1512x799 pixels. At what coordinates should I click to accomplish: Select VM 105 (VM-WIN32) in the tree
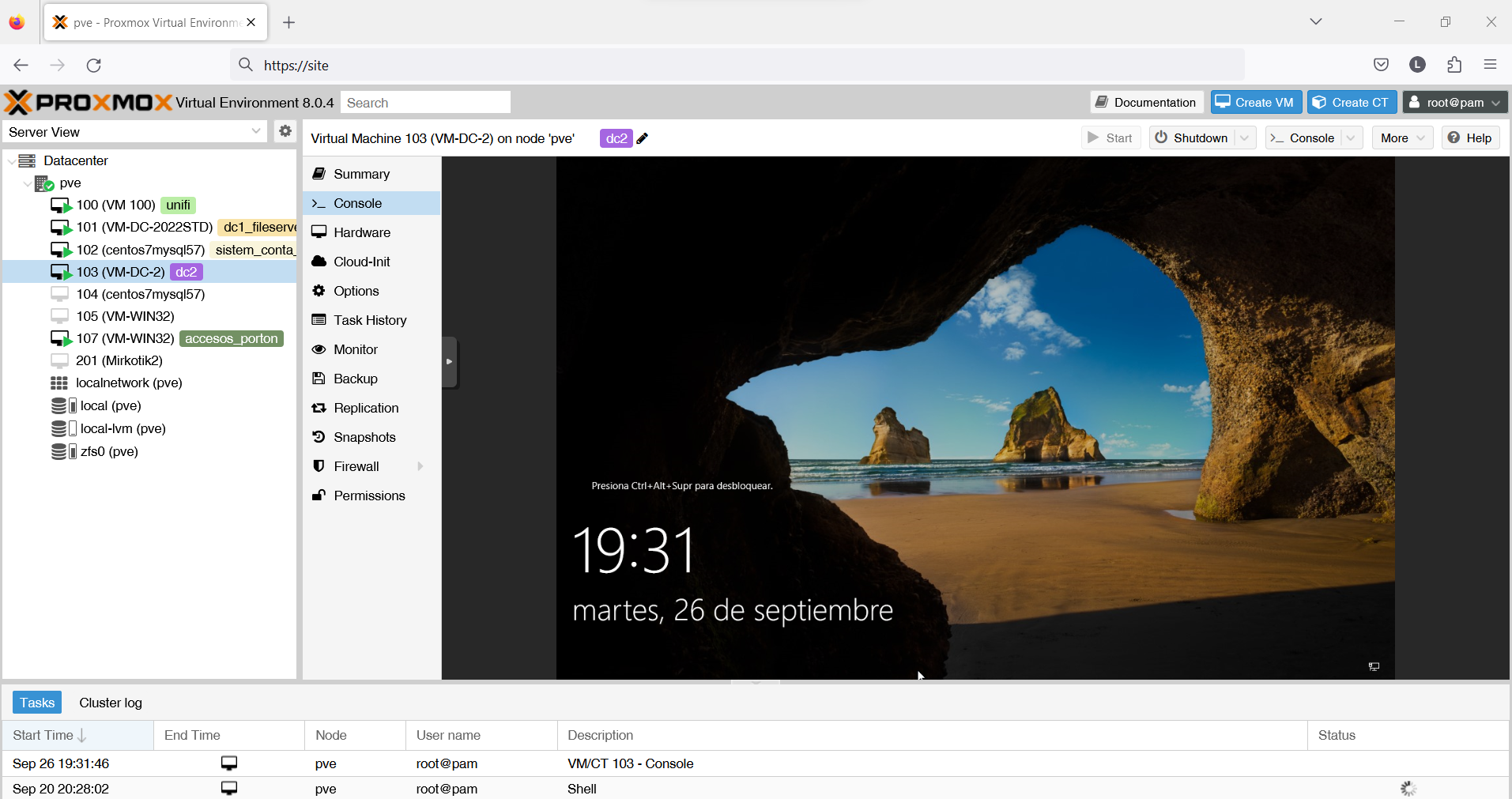150,316
